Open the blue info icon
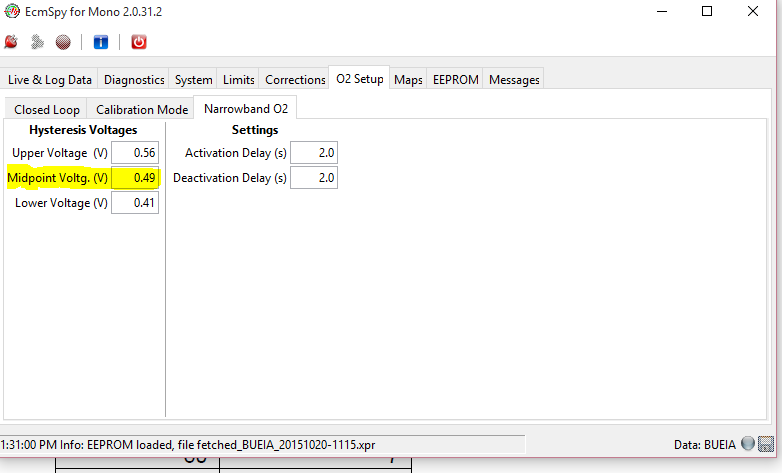 [101, 42]
